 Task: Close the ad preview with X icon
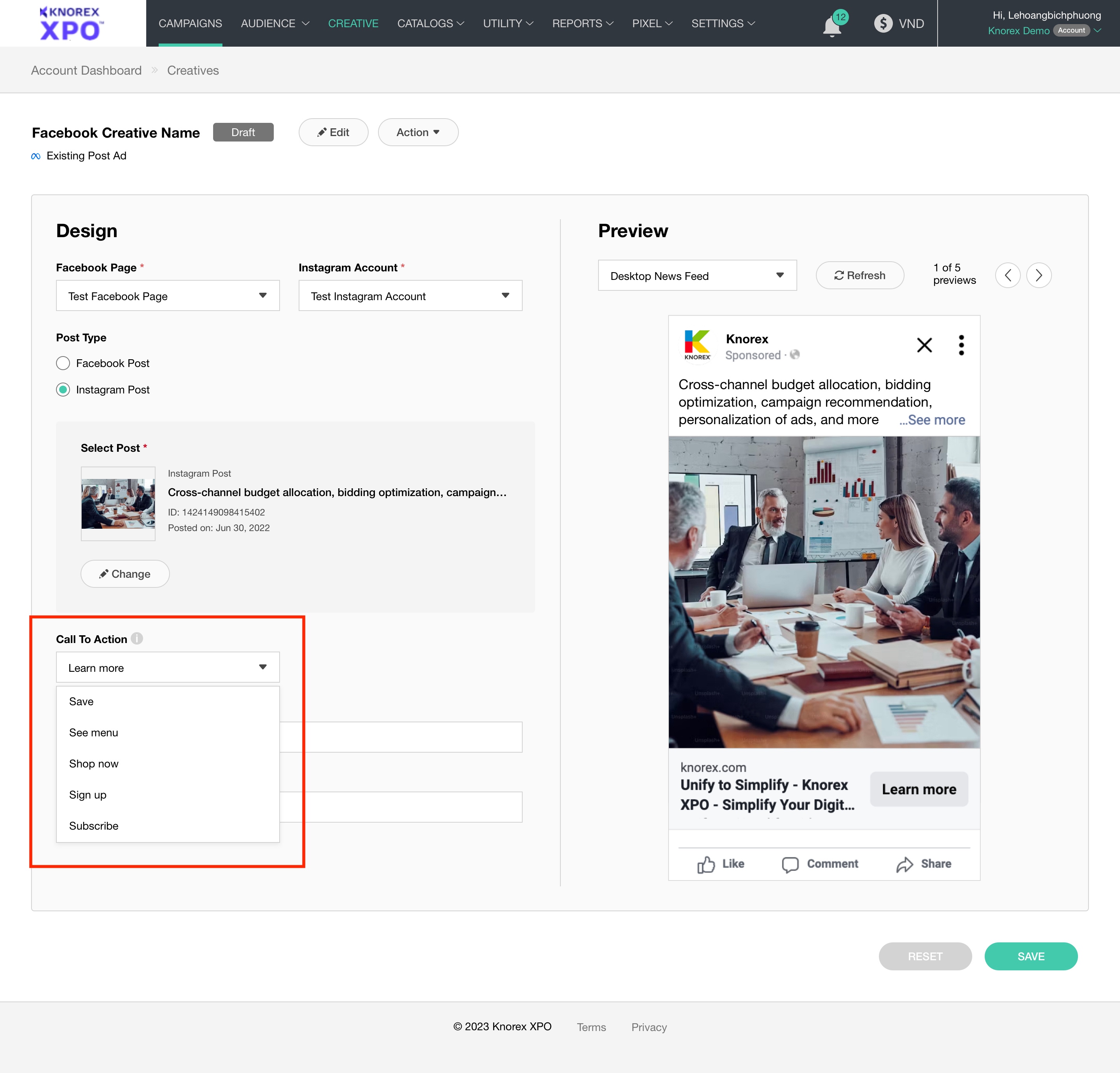924,345
